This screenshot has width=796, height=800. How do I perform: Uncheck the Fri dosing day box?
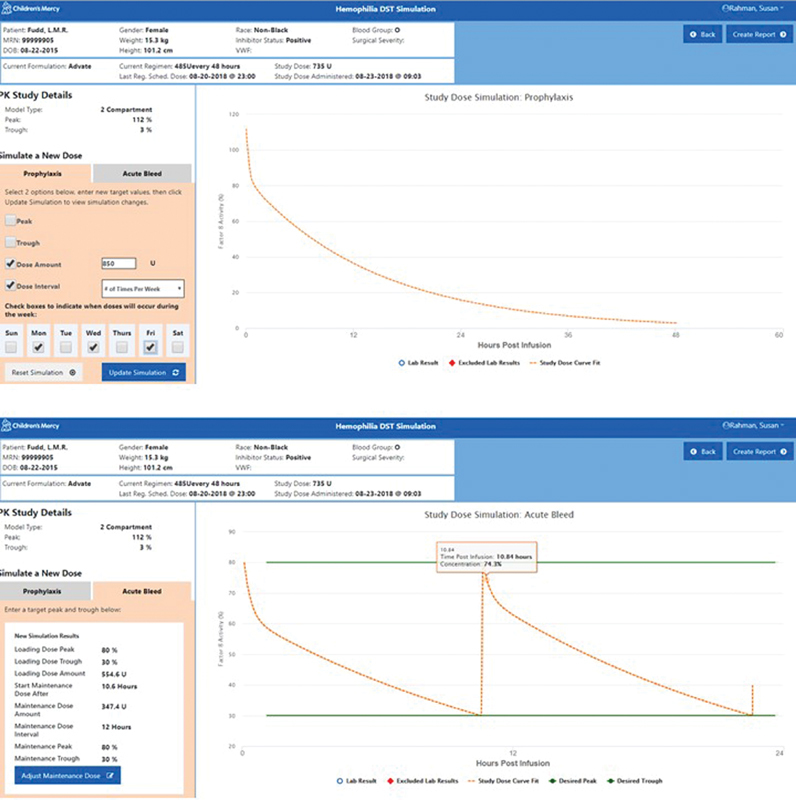point(150,347)
